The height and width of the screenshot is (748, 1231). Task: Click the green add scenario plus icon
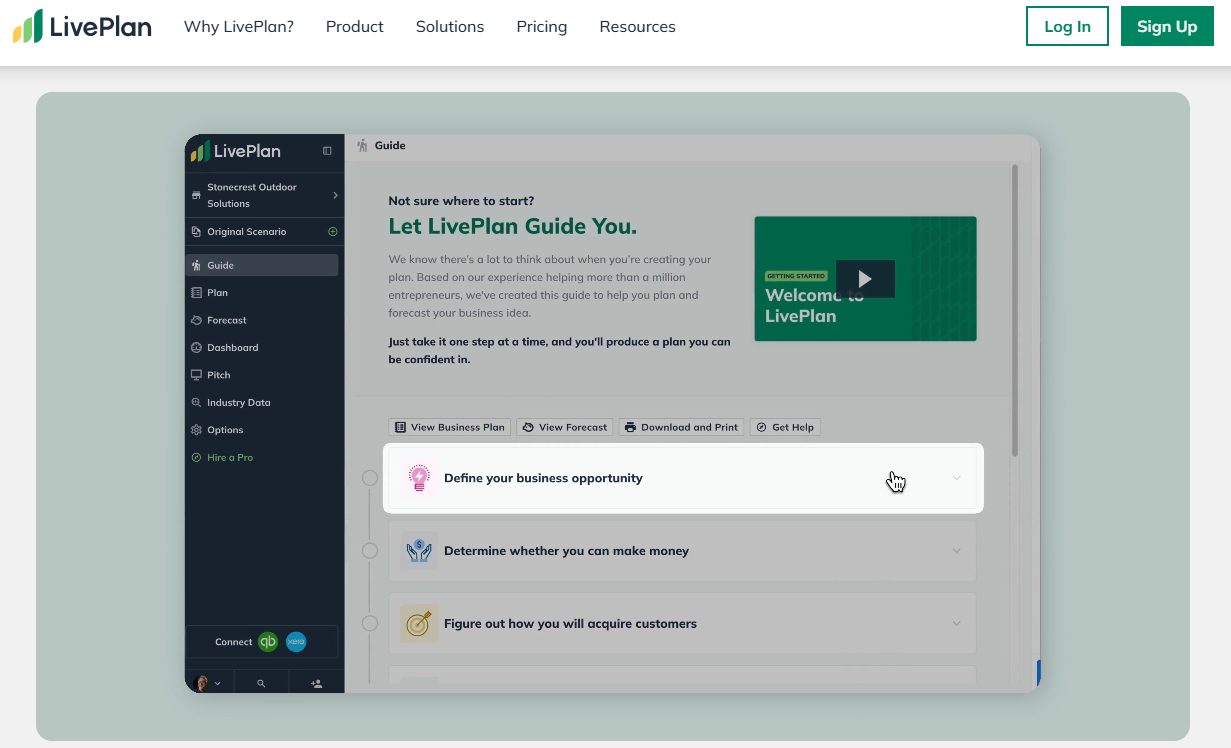pos(333,232)
